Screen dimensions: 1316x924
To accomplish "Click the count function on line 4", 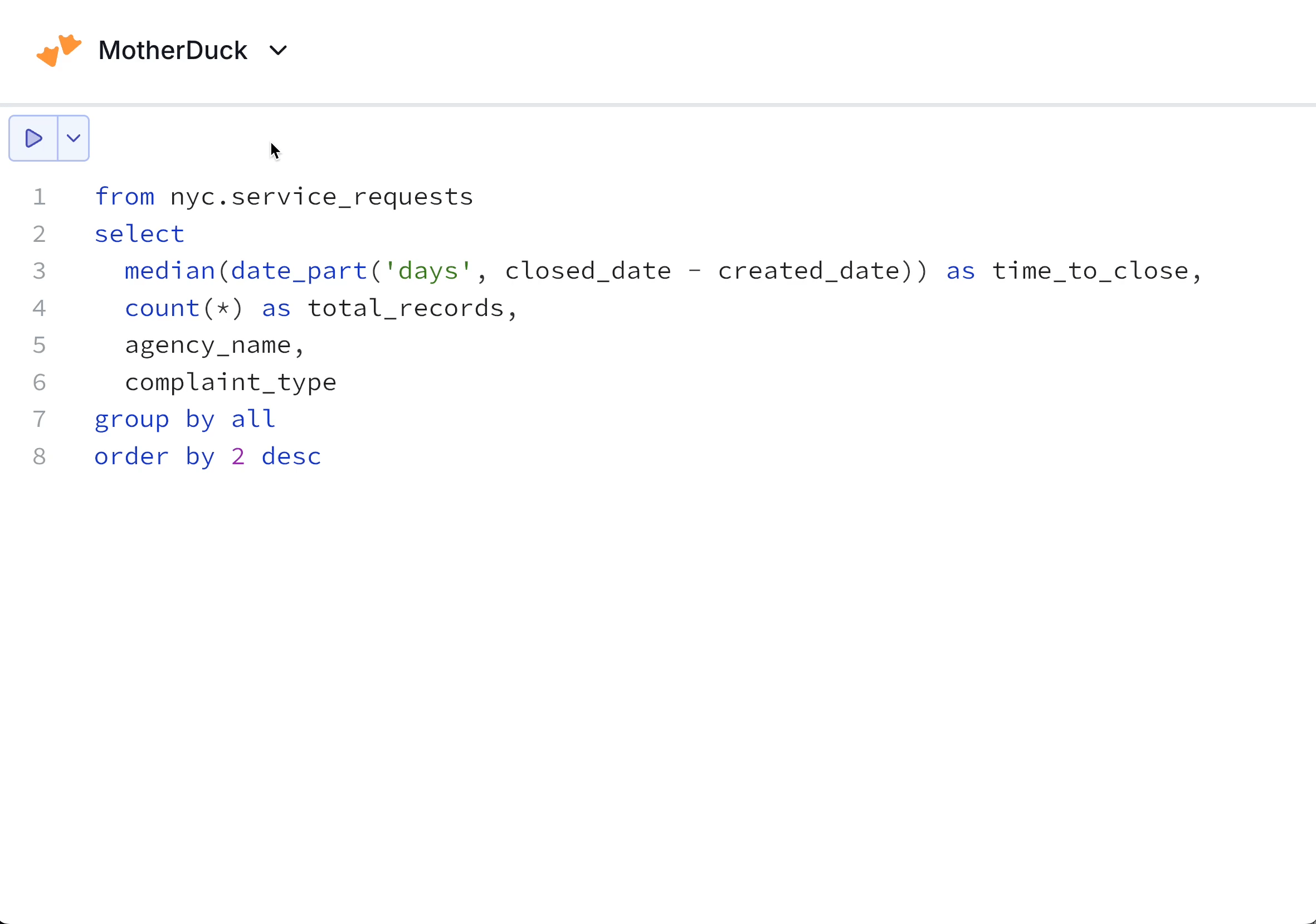I will pos(162,308).
